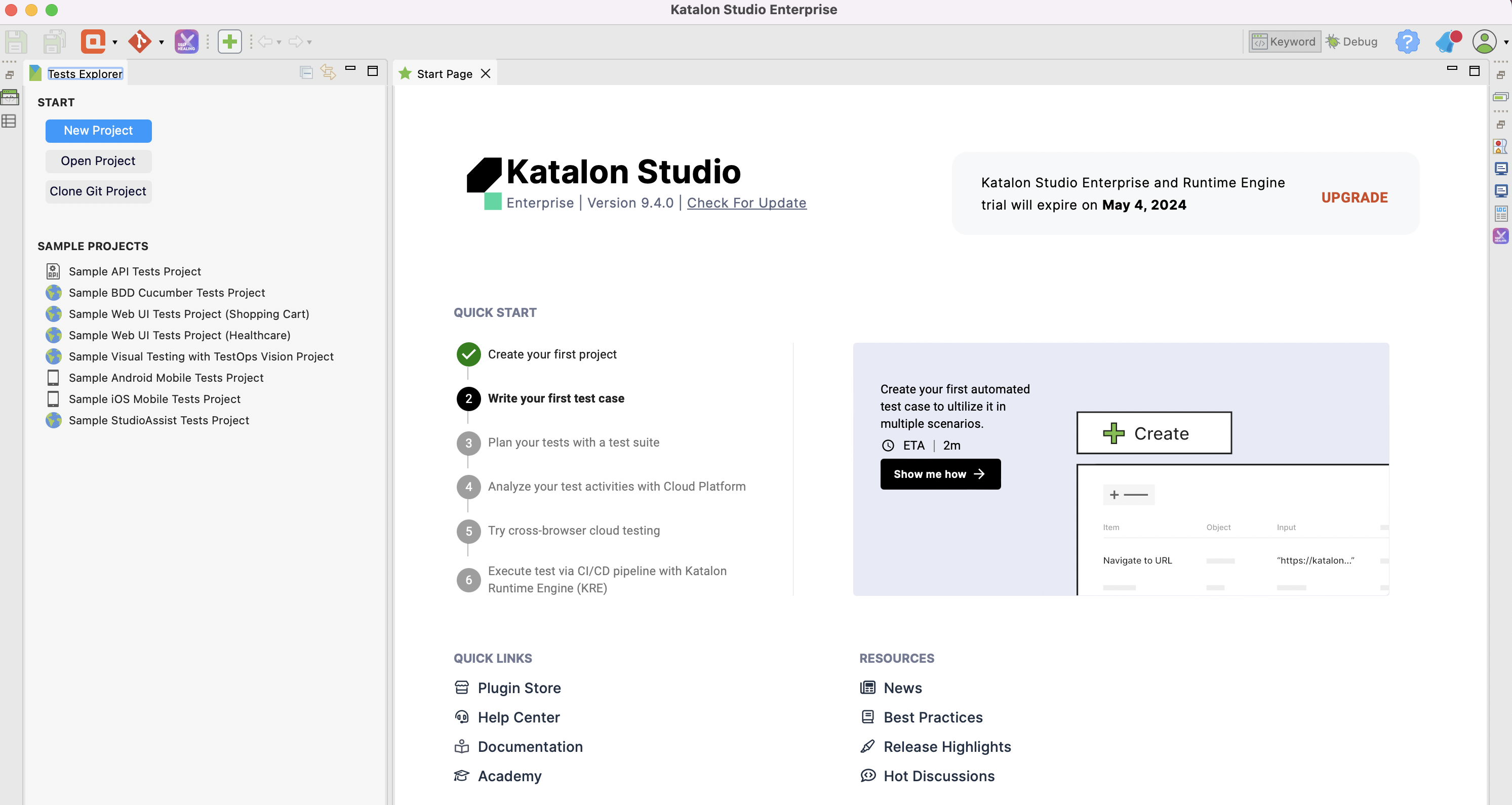This screenshot has height=805, width=1512.
Task: Select the Tests Explorer tab
Action: [77, 73]
